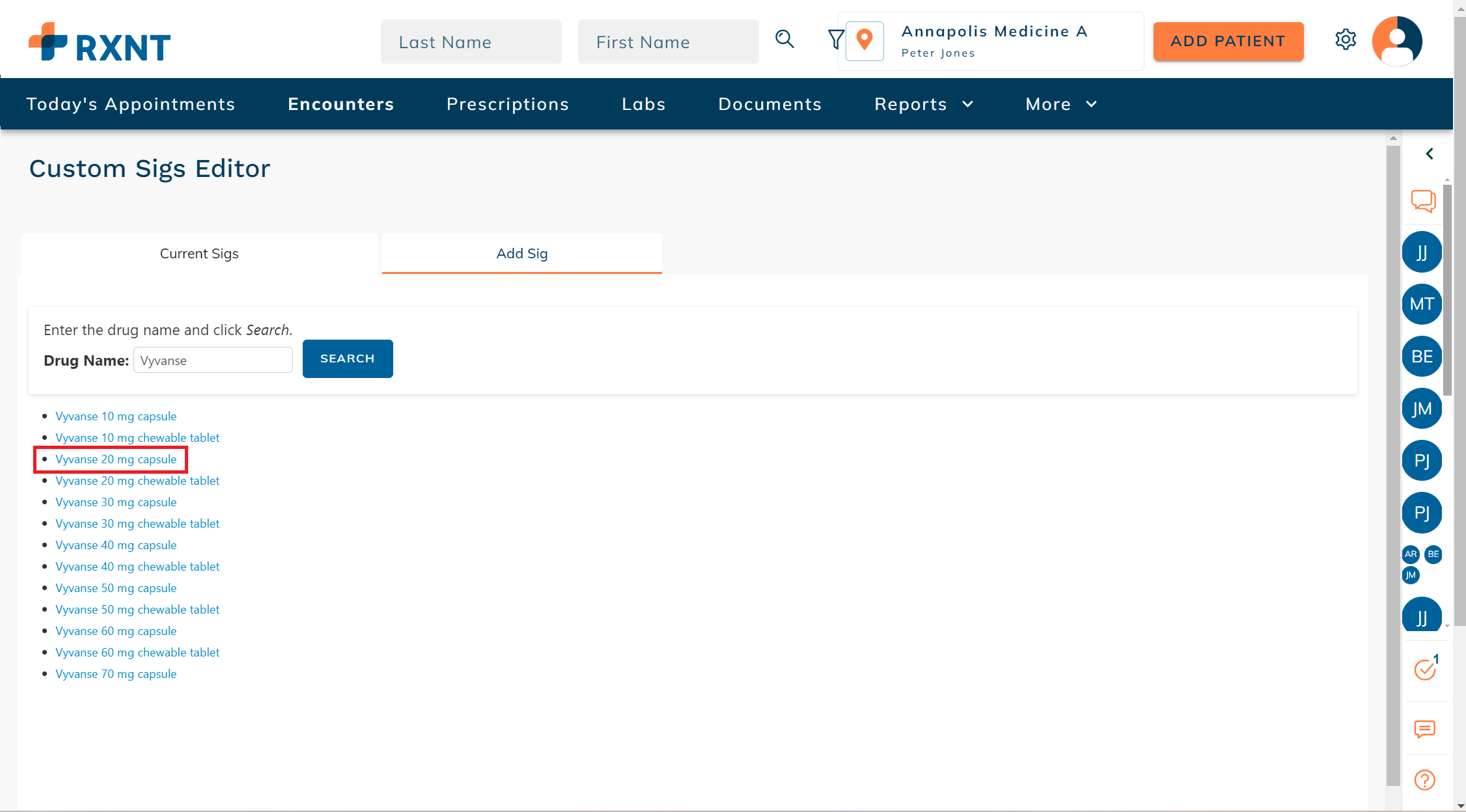Click the First Name search field
The height and width of the screenshot is (812, 1466).
(x=669, y=42)
